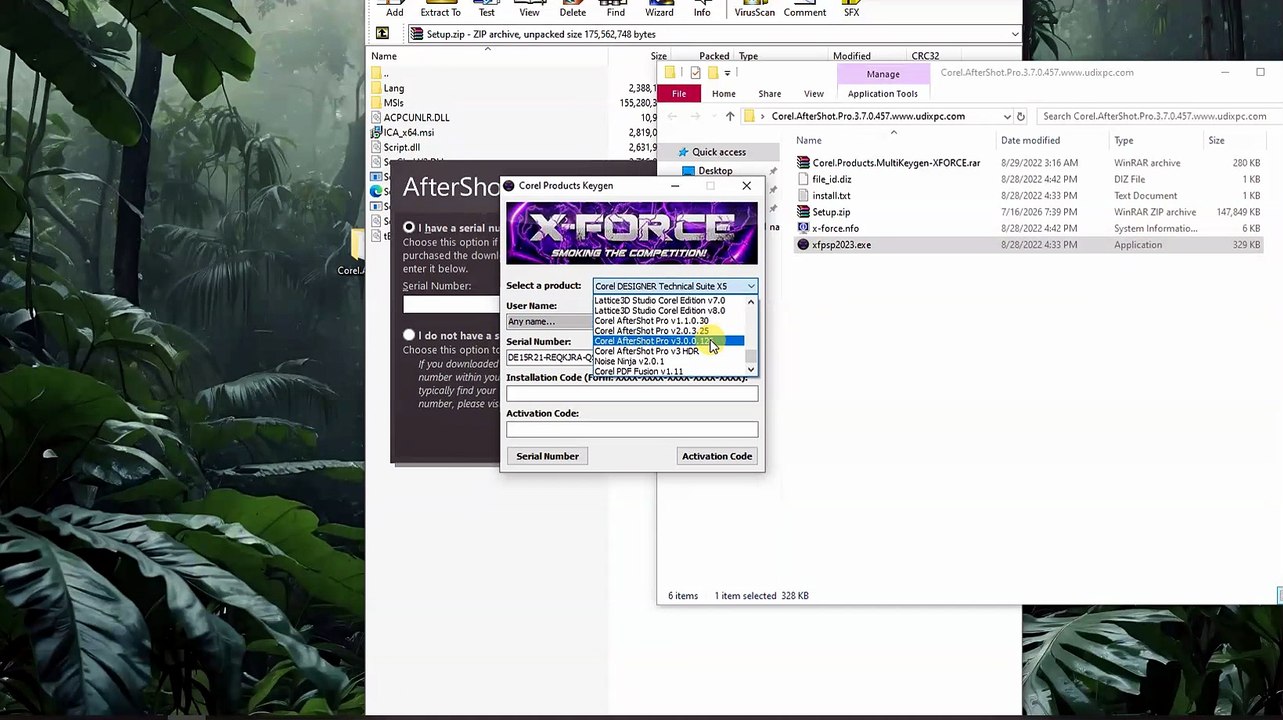Click the Installation Code input field
The image size is (1283, 720).
pos(632,394)
